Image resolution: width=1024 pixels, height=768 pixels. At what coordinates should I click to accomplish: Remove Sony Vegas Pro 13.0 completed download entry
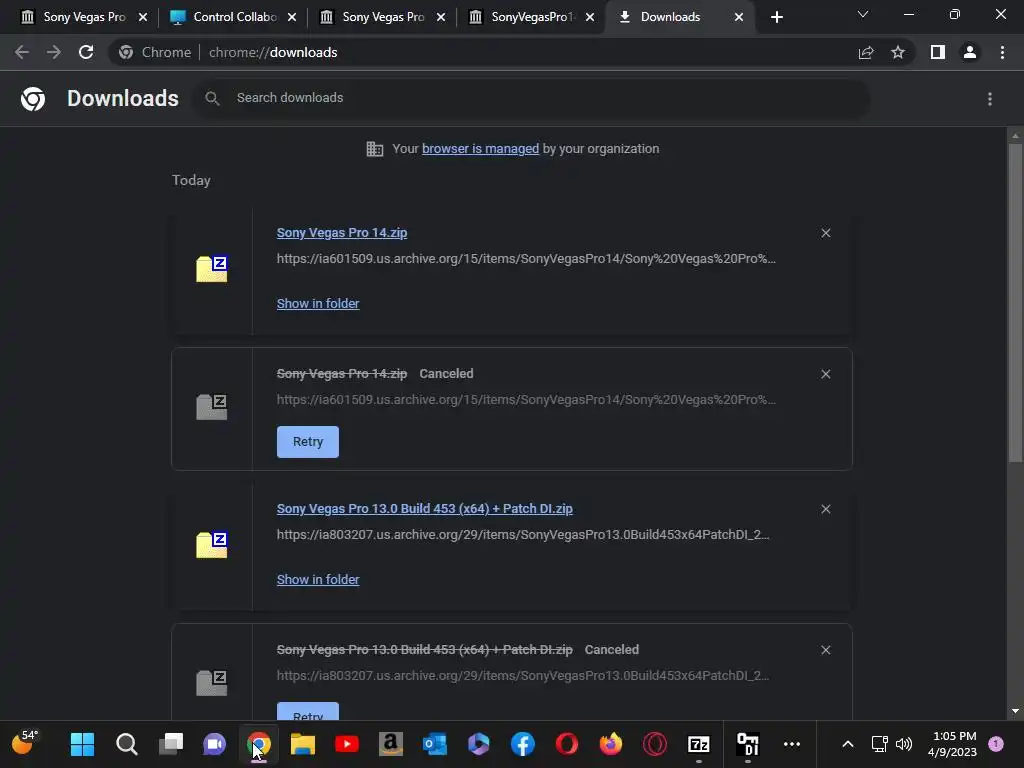(825, 509)
